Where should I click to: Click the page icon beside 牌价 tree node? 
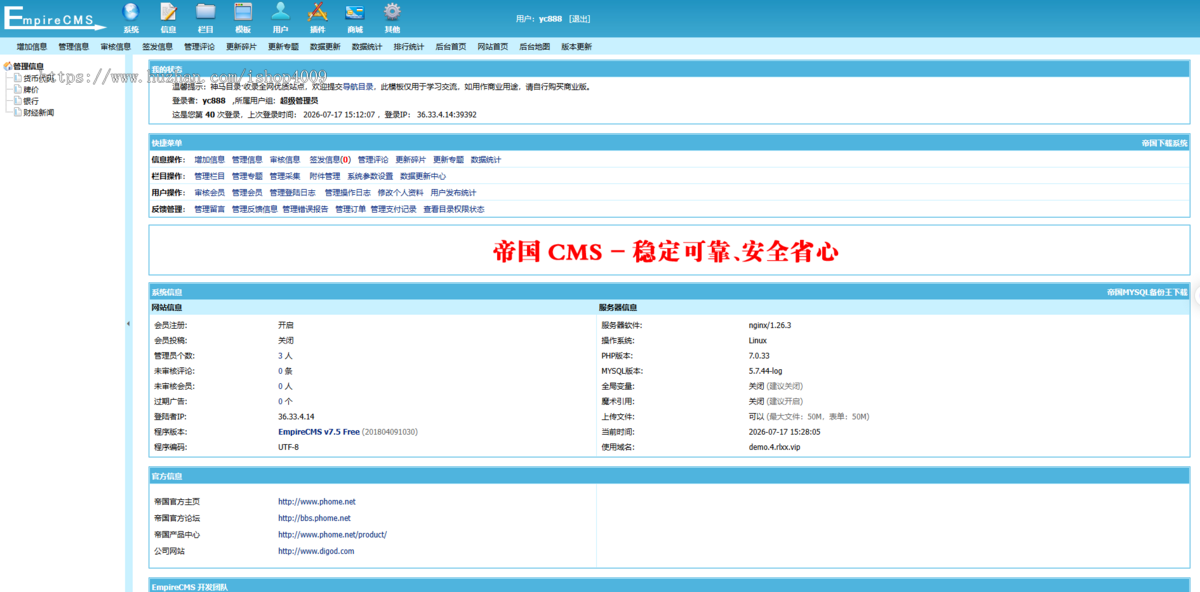(x=16, y=89)
